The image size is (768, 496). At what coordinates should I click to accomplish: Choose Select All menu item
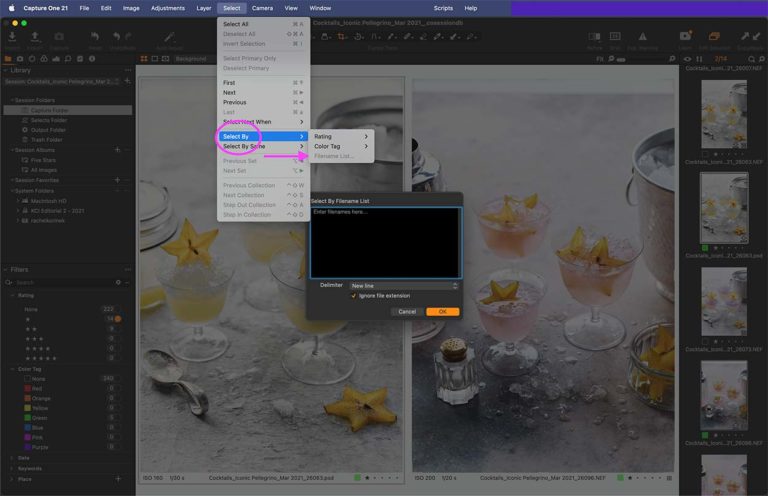point(264,24)
